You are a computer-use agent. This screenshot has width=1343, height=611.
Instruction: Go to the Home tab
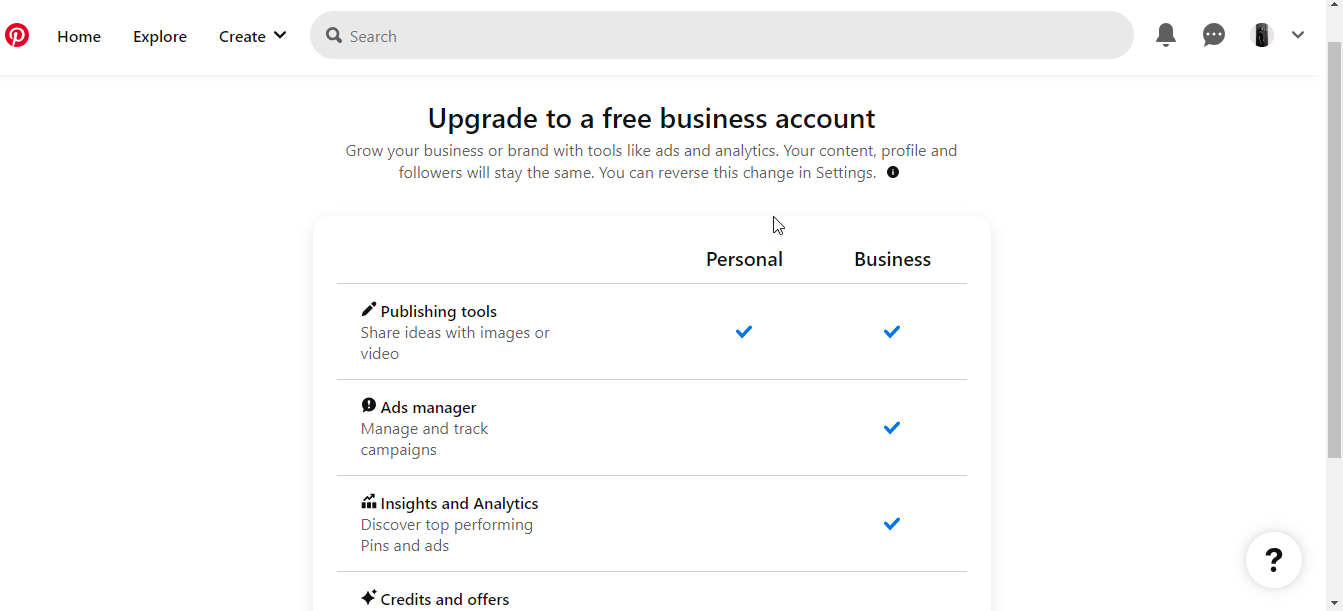(79, 36)
